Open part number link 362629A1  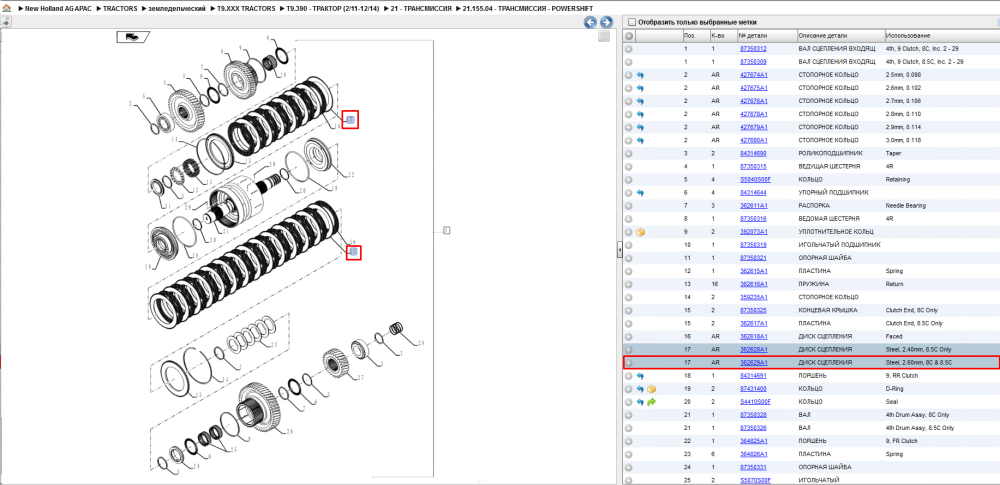click(x=754, y=362)
